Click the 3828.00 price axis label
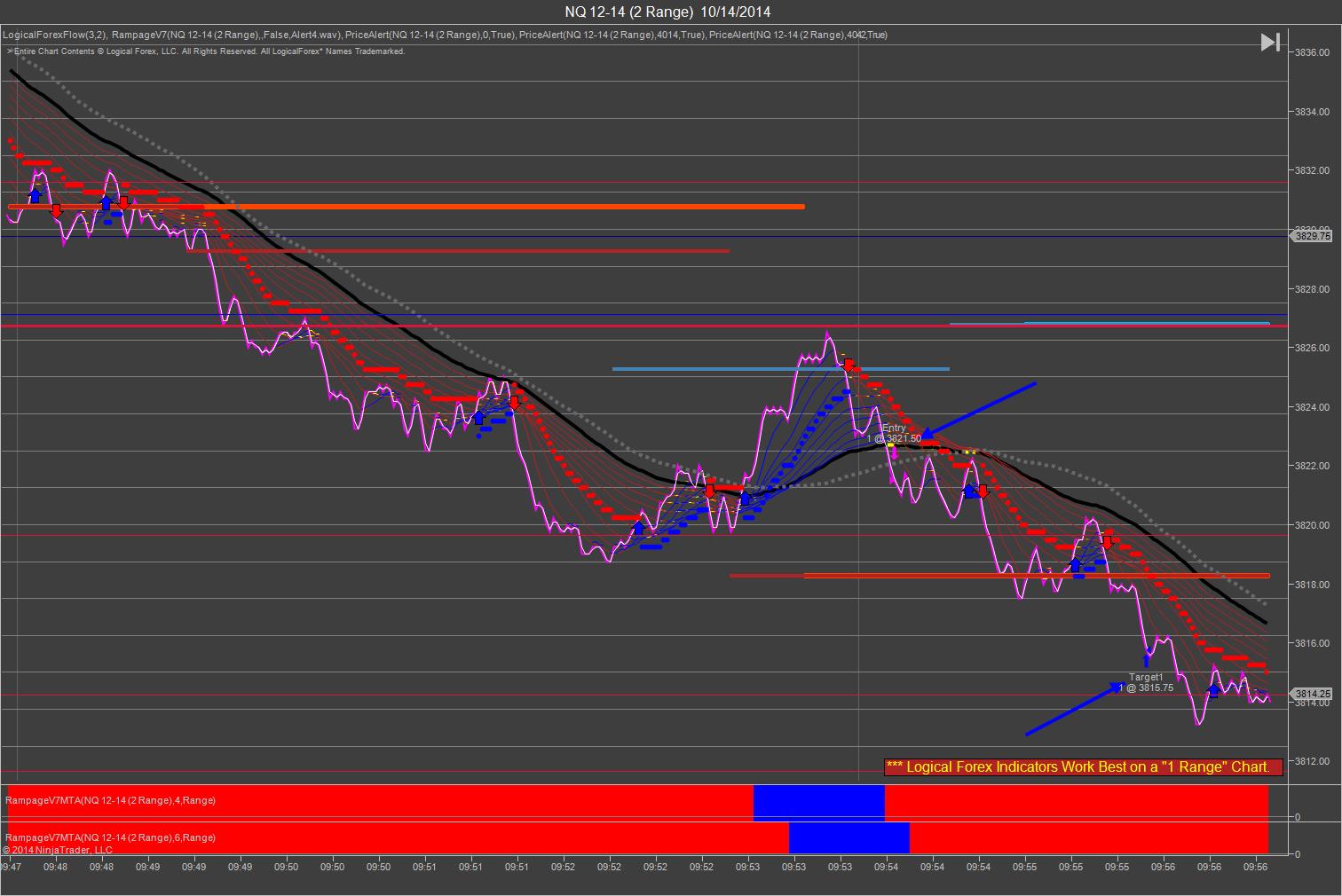Screen dimensions: 1342x896 coord(1312,289)
